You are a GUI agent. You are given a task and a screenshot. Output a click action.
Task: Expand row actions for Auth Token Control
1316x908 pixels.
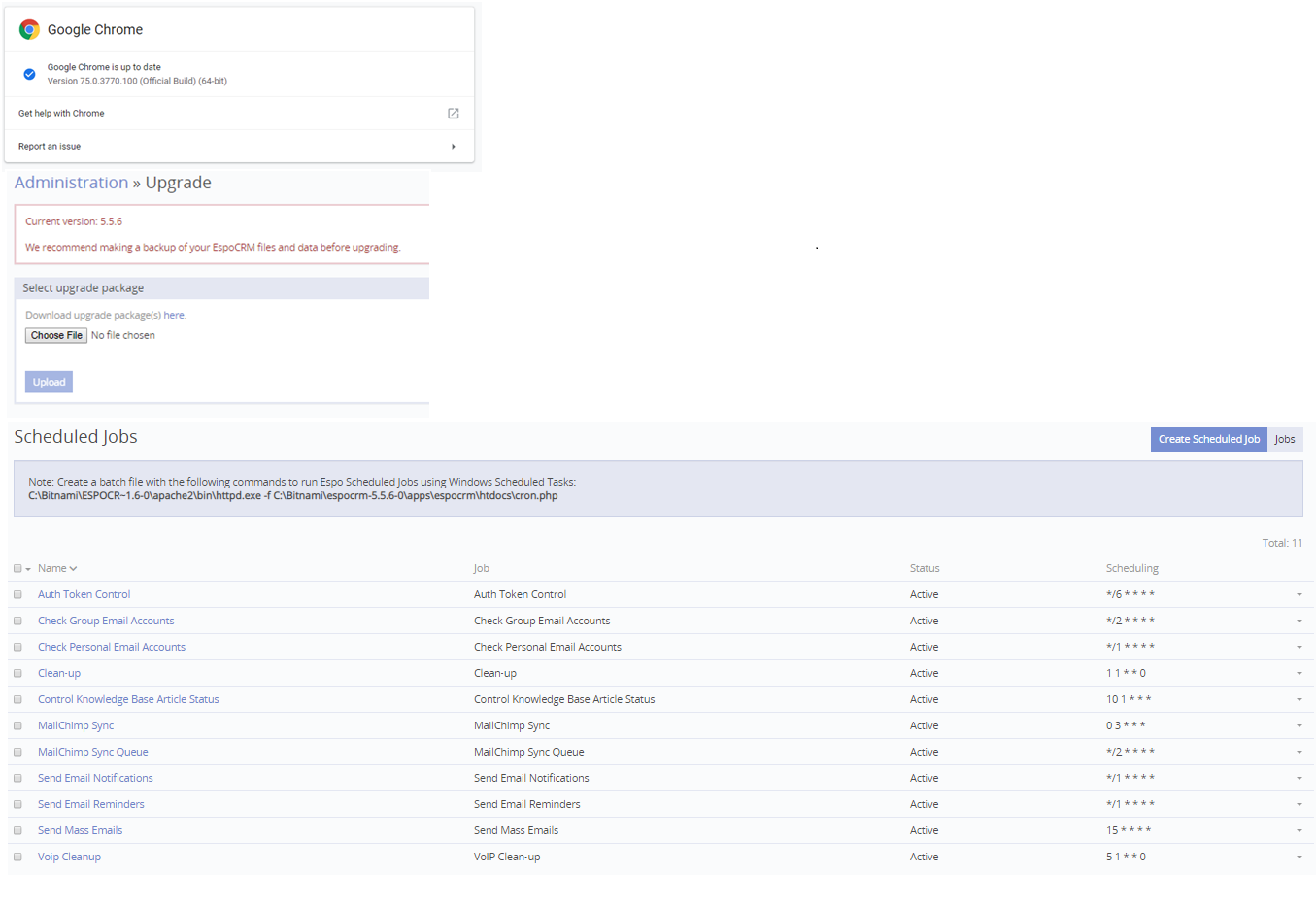(1299, 595)
